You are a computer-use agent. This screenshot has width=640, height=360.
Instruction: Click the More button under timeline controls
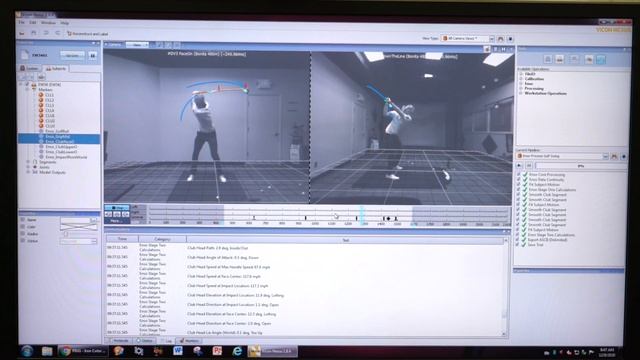(x=117, y=221)
